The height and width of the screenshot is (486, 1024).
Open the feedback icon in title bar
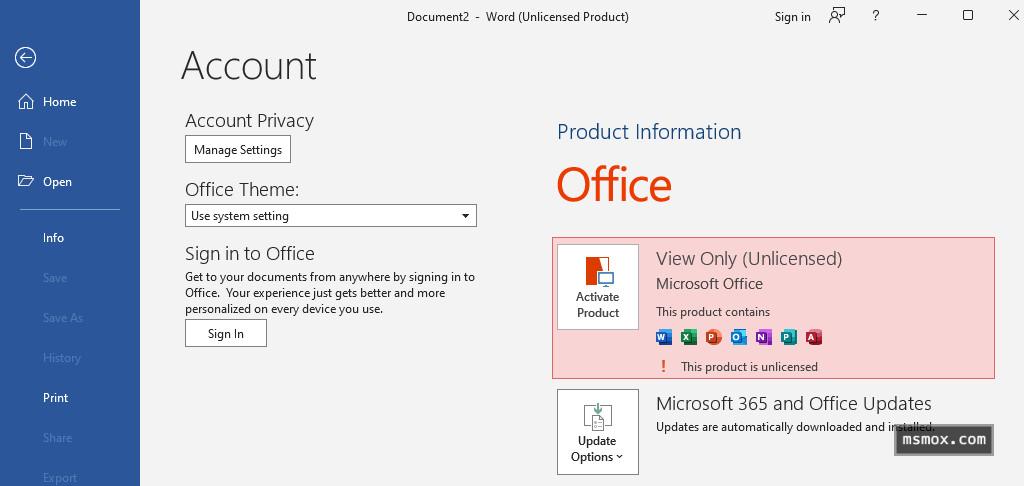pyautogui.click(x=837, y=16)
